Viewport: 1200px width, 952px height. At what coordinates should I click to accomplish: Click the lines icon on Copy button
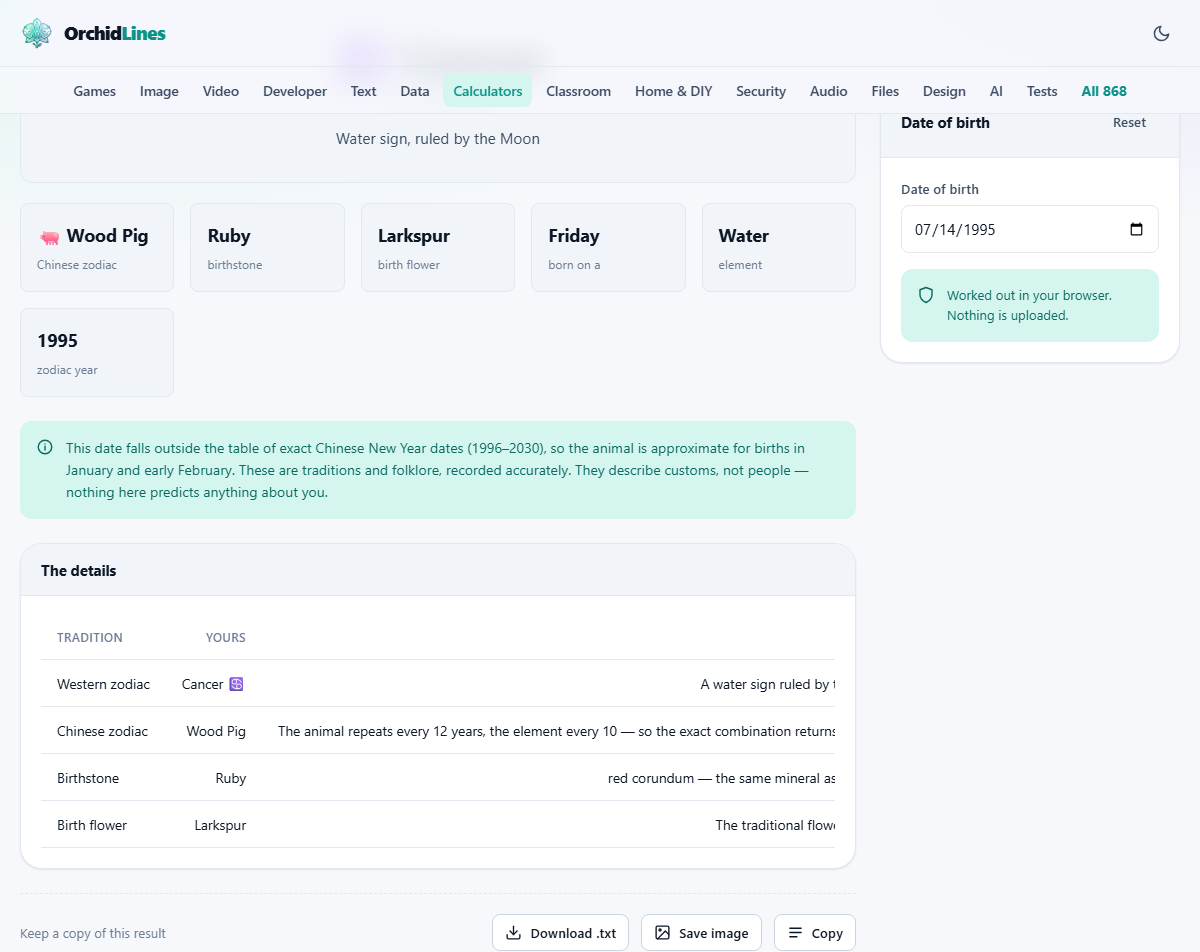795,933
